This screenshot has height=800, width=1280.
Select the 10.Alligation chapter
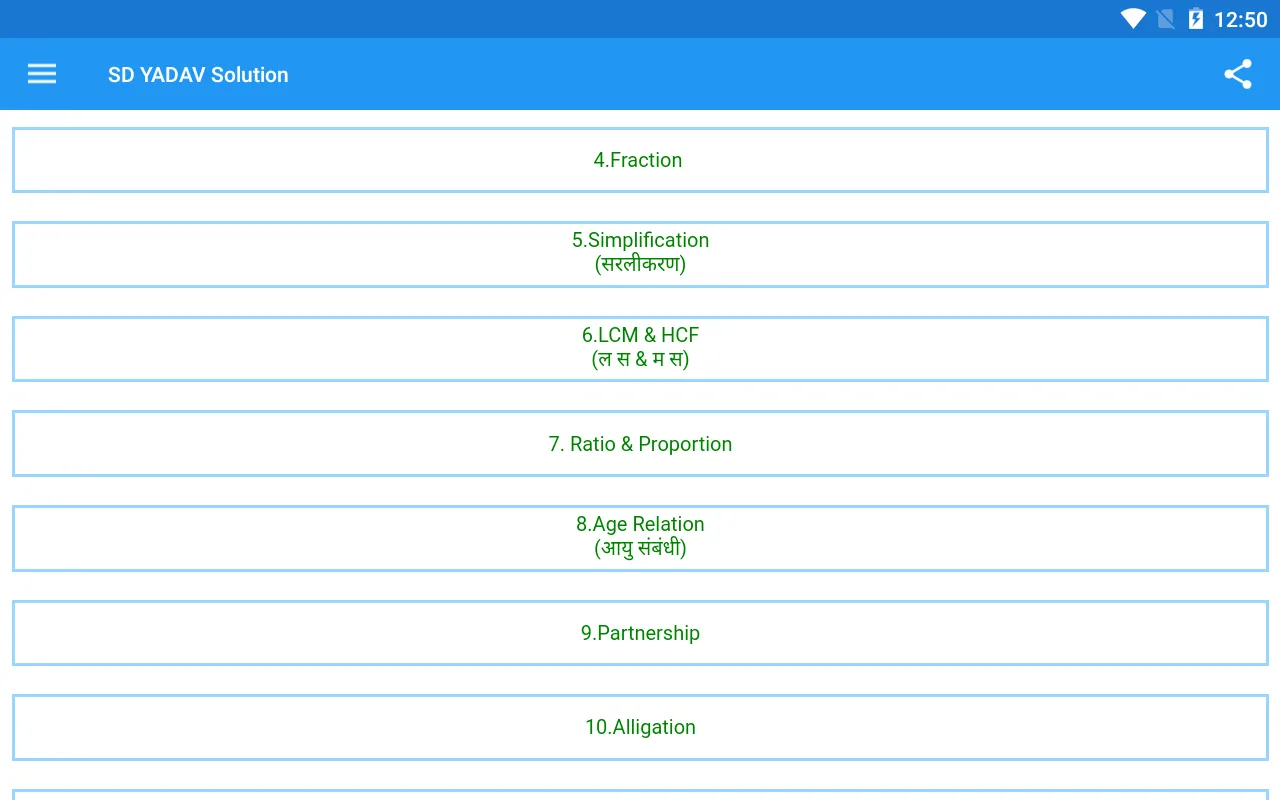pos(640,727)
